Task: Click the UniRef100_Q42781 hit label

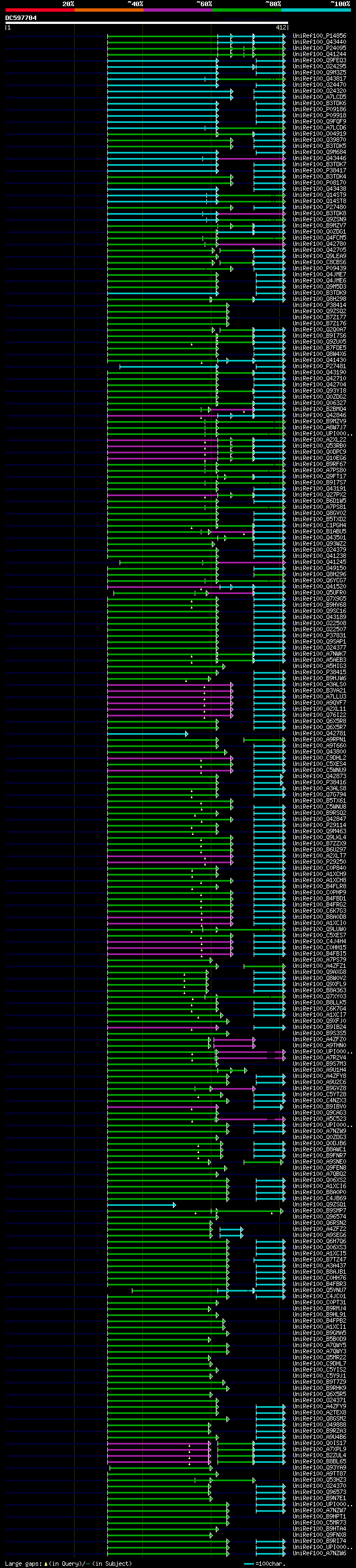Action: (319, 734)
